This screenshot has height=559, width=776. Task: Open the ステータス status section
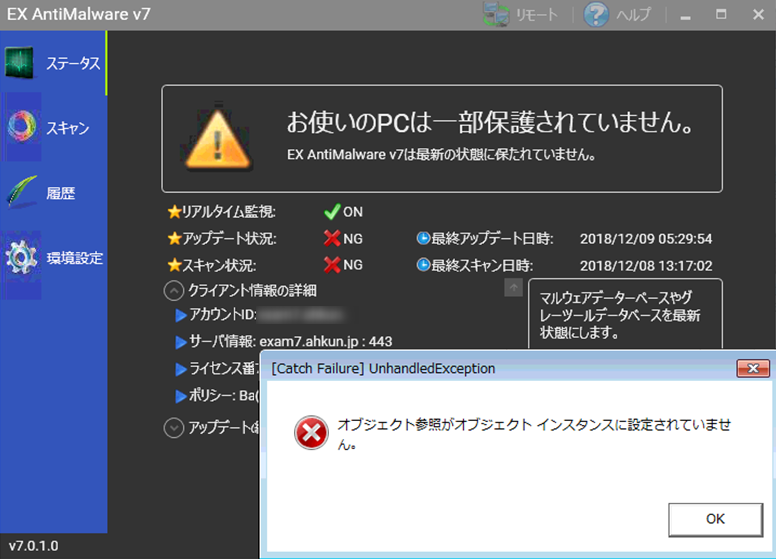(x=53, y=63)
